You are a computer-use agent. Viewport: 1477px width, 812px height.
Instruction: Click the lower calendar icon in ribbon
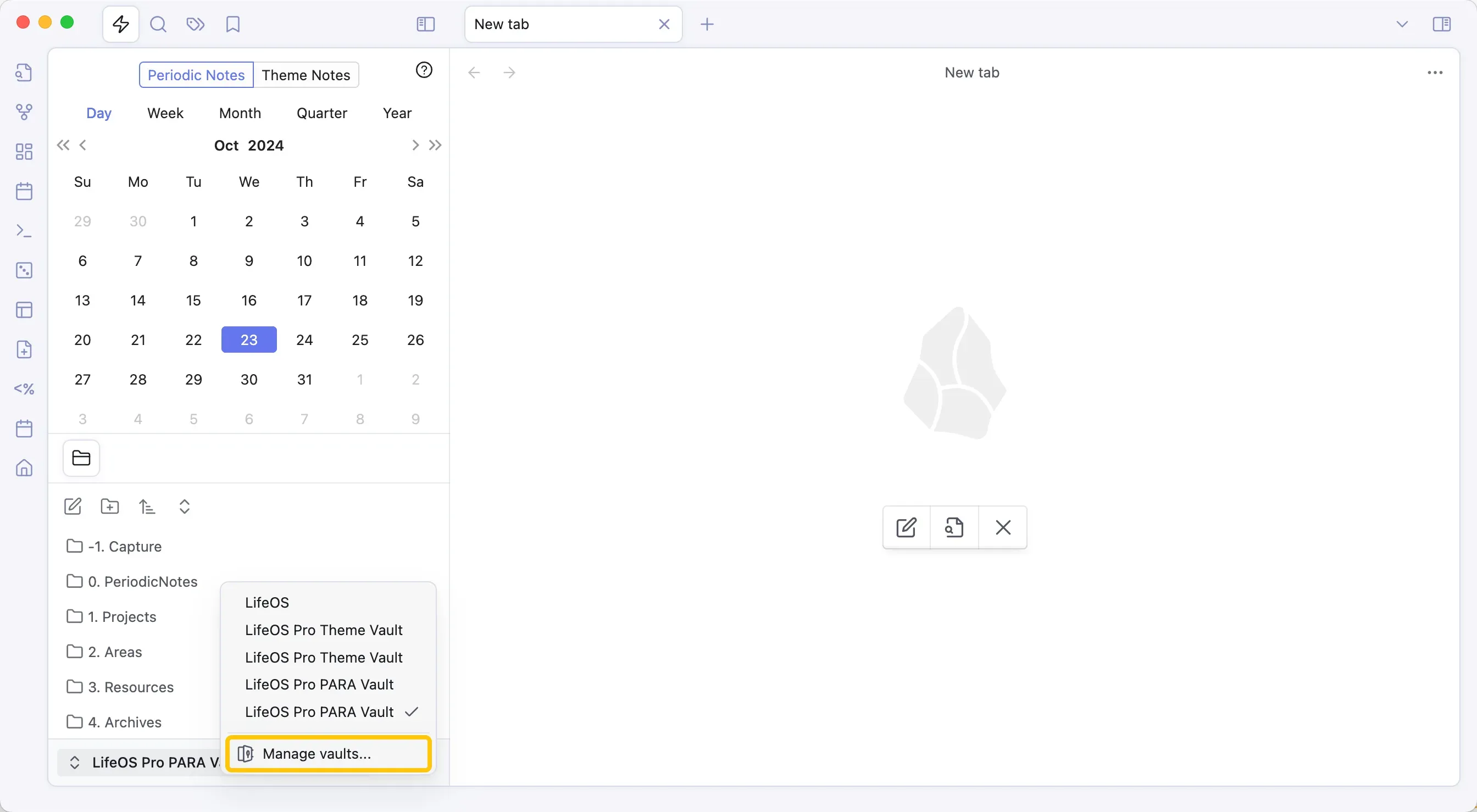point(24,429)
